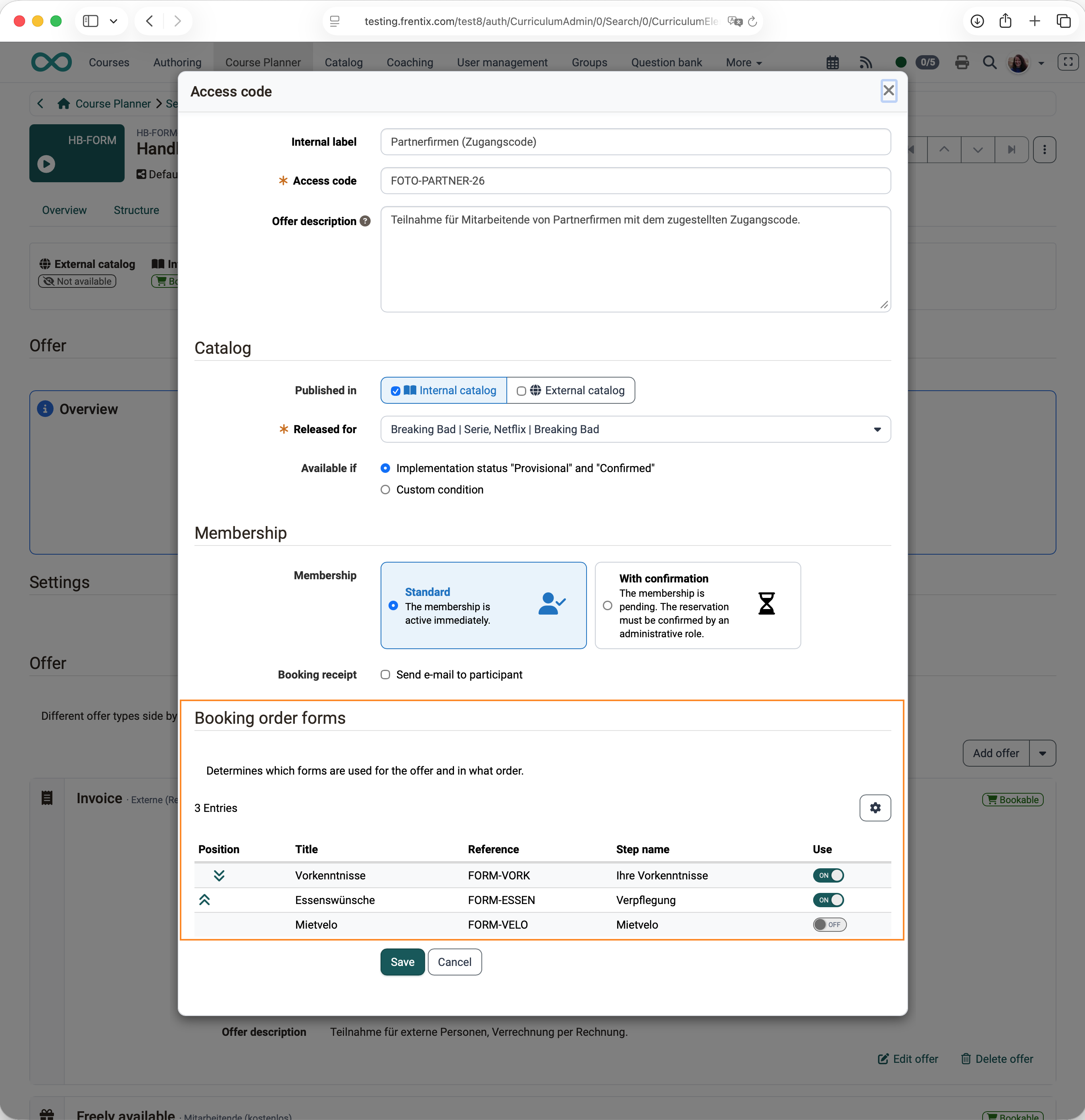Open Groups tab
Image resolution: width=1085 pixels, height=1120 pixels.
tap(589, 62)
